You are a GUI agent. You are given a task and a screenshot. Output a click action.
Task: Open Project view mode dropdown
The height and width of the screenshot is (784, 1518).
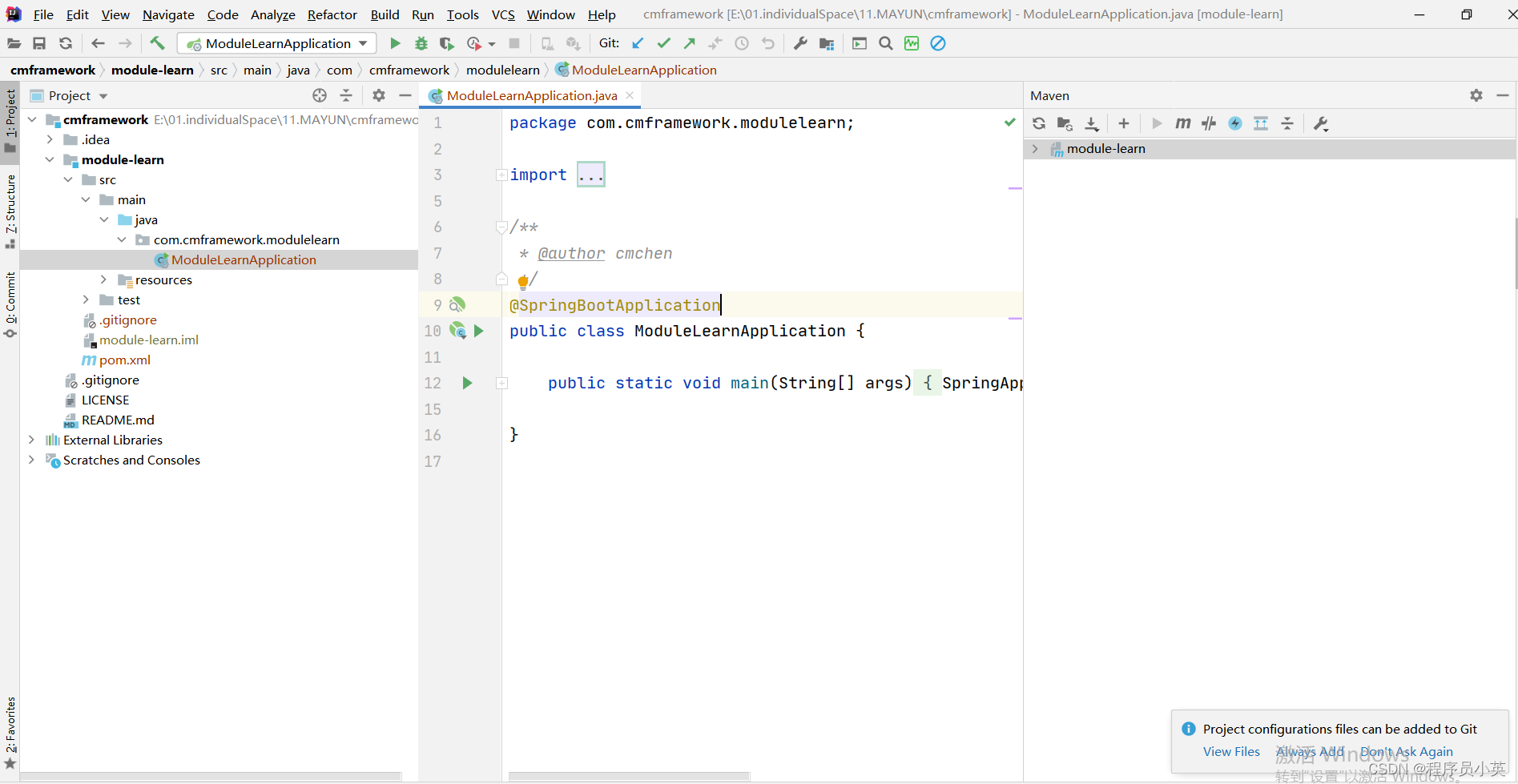[103, 96]
